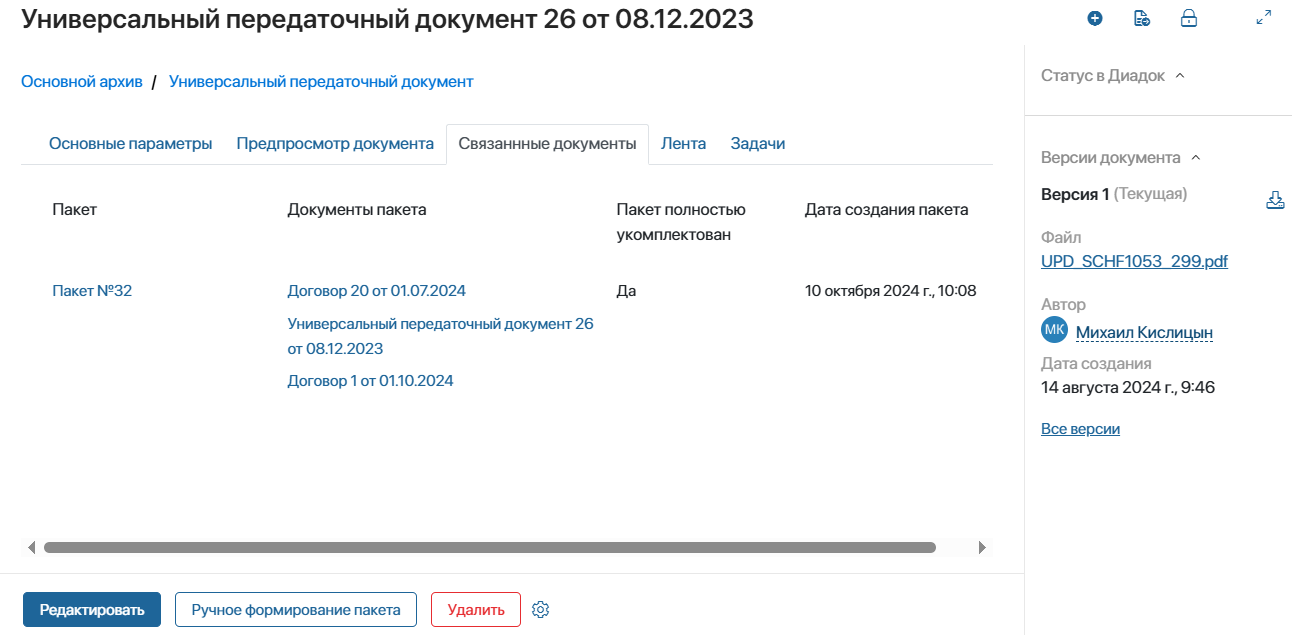
Task: Click the document export icon in the header
Action: point(1142,18)
